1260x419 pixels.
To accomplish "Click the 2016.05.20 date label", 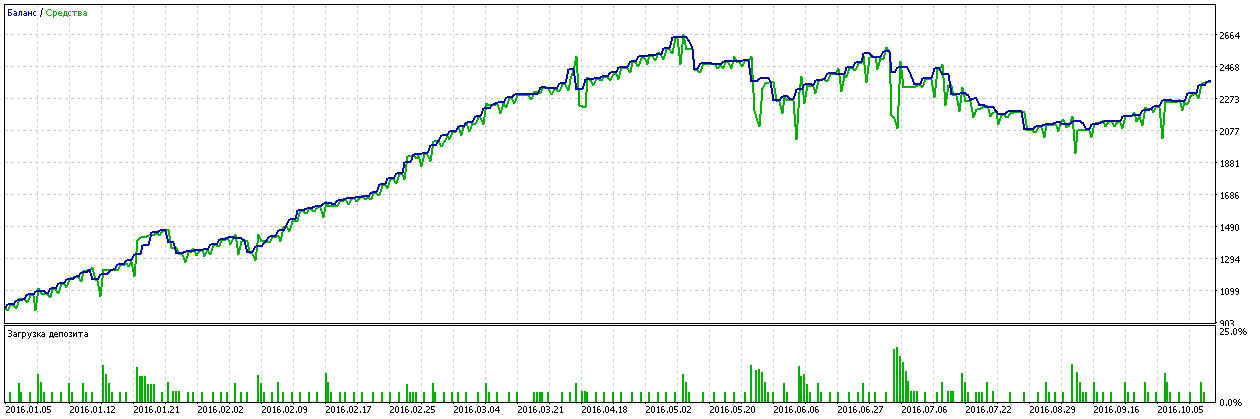I will pos(732,409).
